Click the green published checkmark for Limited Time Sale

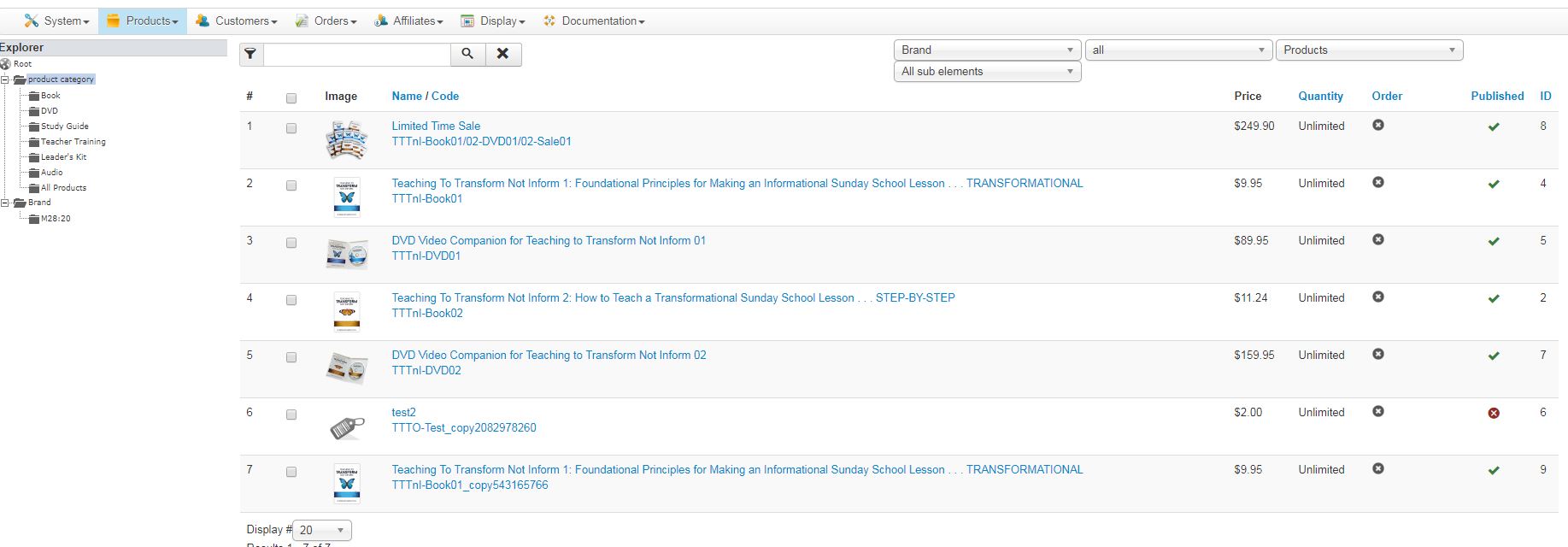click(1493, 126)
